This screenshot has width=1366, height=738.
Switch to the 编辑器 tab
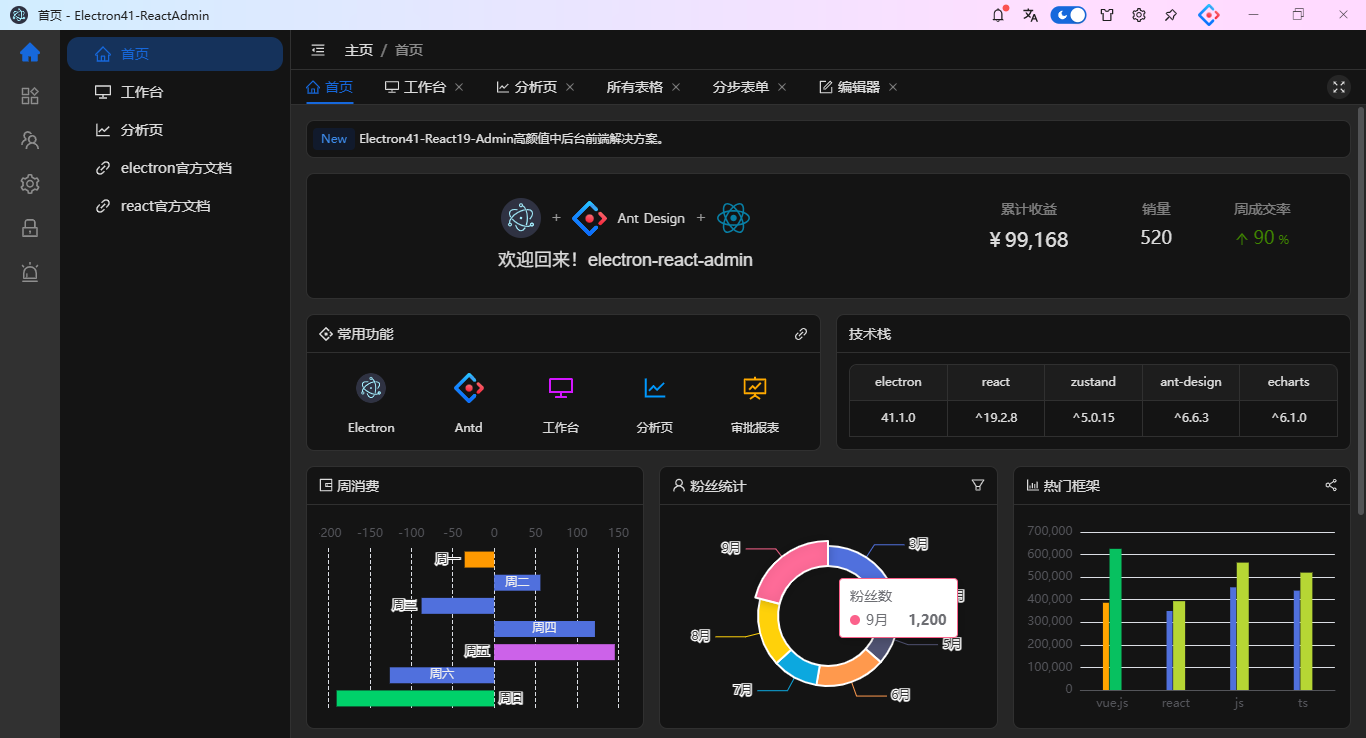(850, 87)
